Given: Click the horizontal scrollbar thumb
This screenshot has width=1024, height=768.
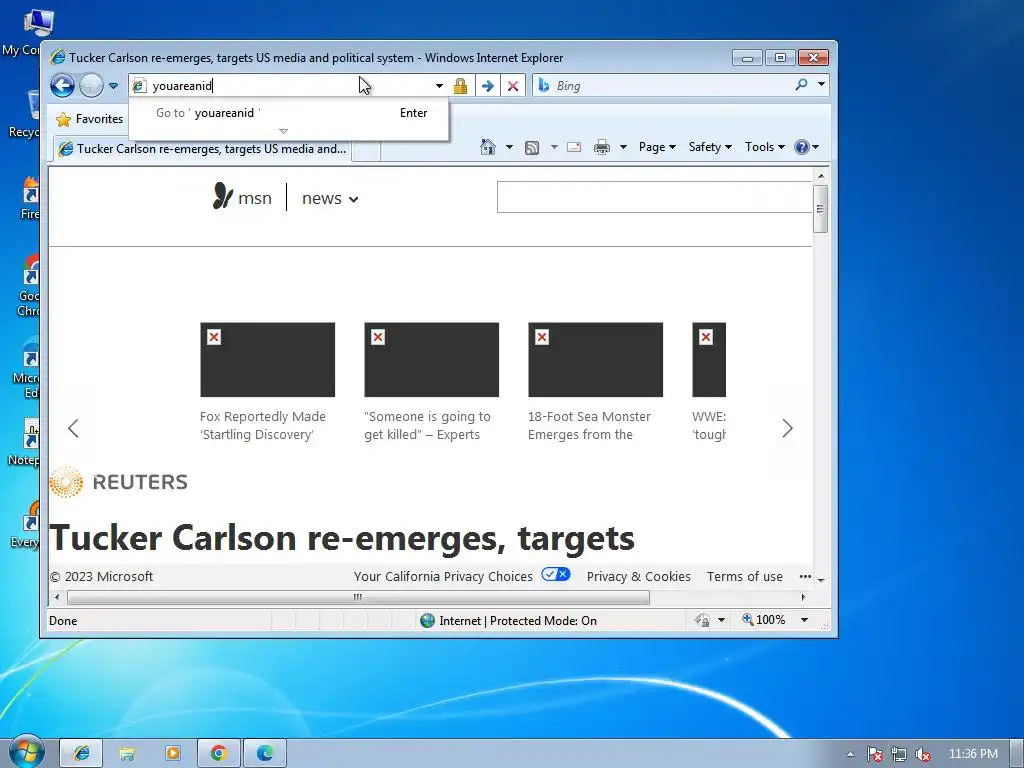Looking at the screenshot, I should [x=358, y=597].
